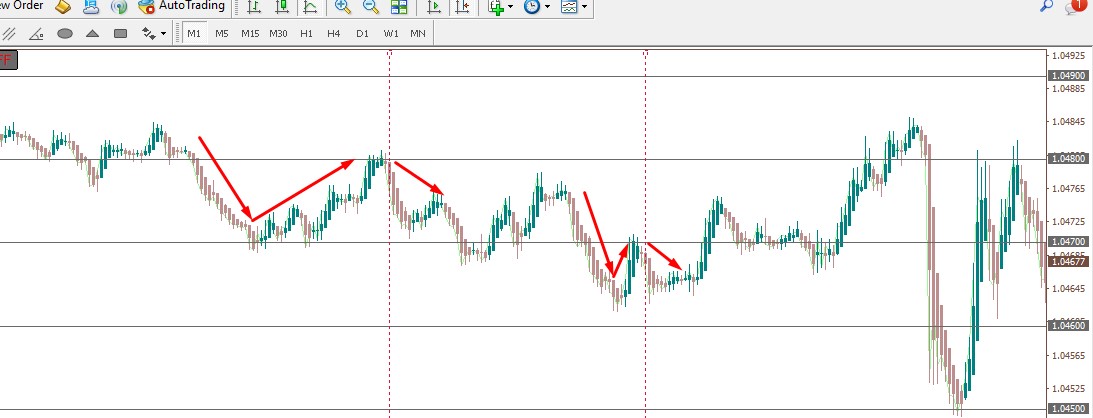
Task: Open the cloud hosting icon in toolbar
Action: tap(91, 7)
